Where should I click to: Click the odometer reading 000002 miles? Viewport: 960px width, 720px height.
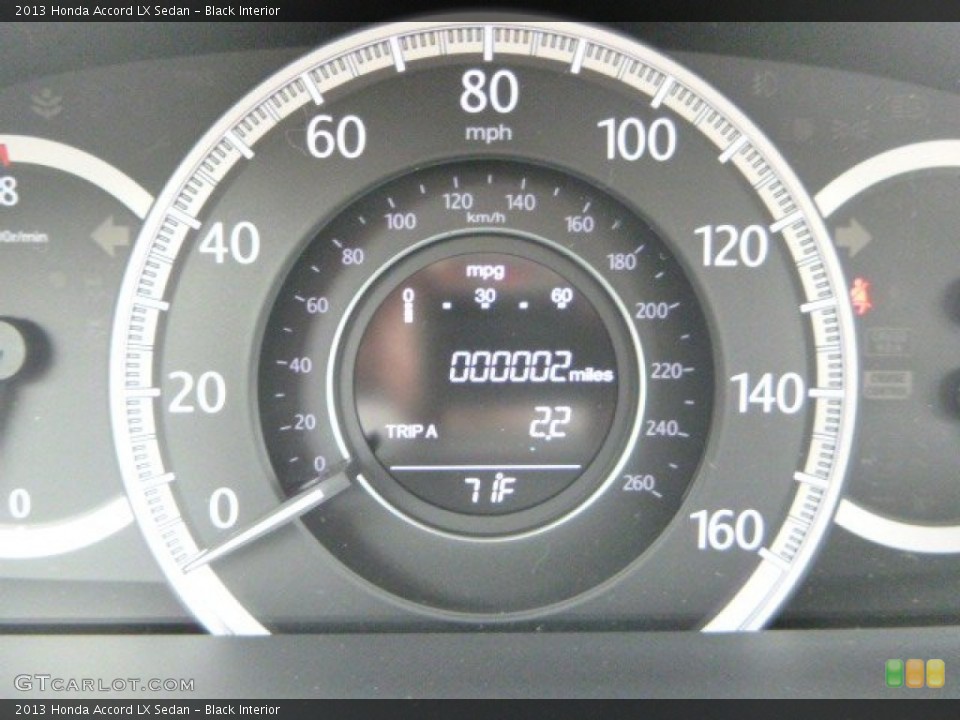pyautogui.click(x=531, y=366)
